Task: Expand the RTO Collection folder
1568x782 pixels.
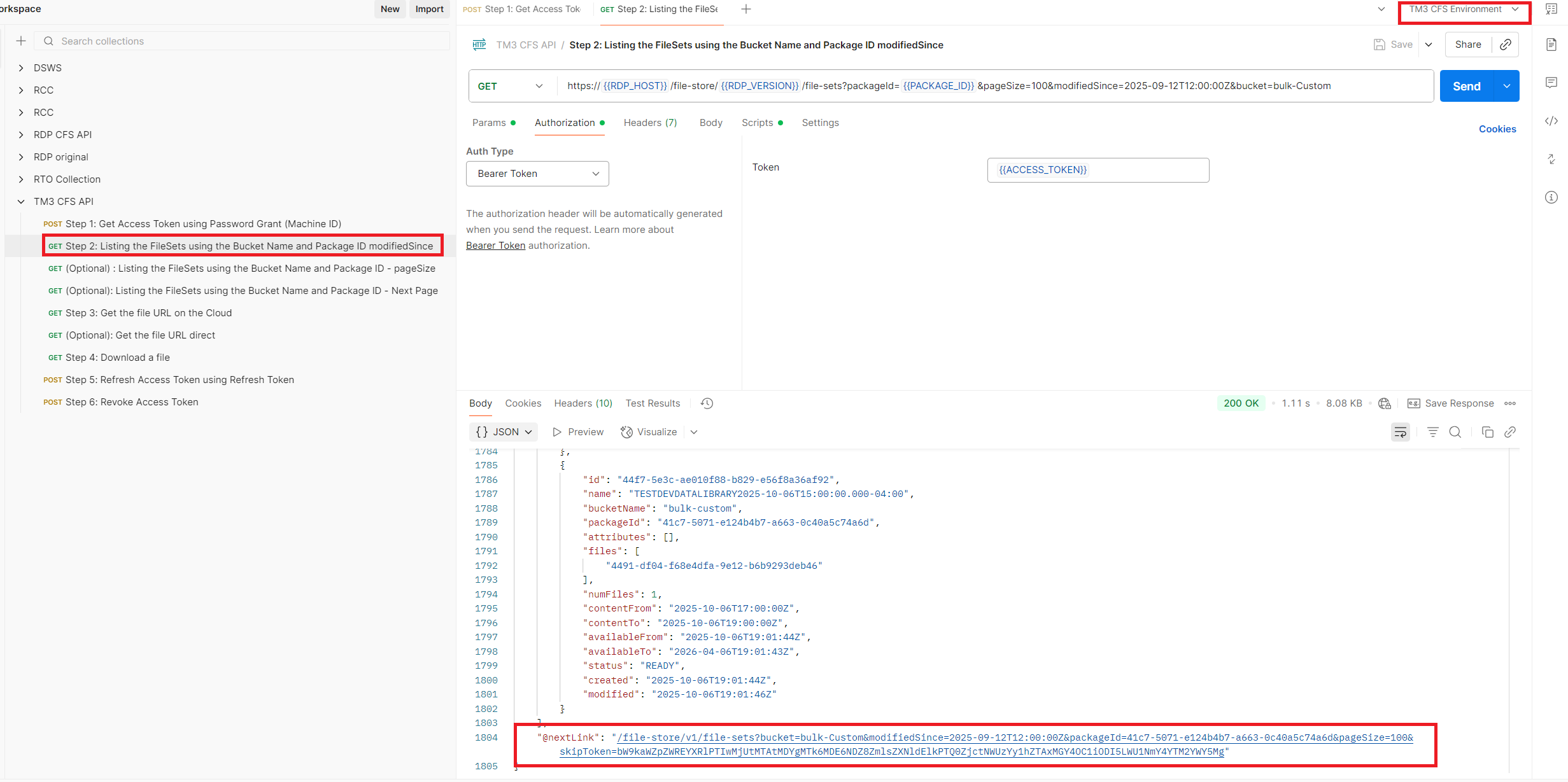Action: click(x=21, y=179)
